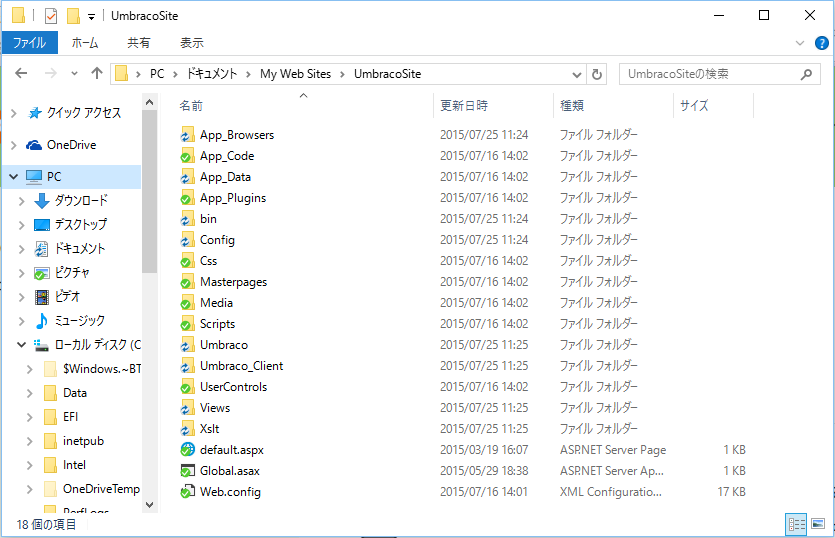
Task: Select the OneDriveTemp folder in sidebar
Action: [101, 489]
